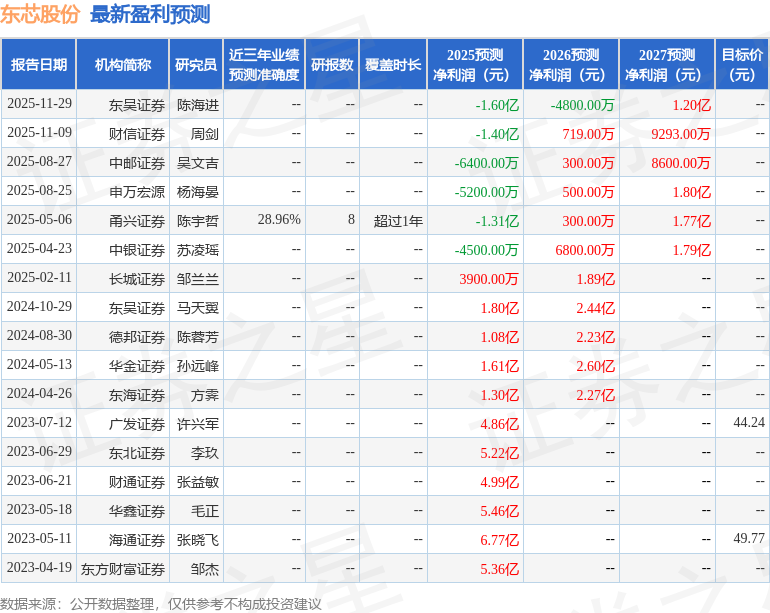Image resolution: width=770 pixels, height=613 pixels.
Task: Click the -6400.00万 profit value
Action: point(486,163)
